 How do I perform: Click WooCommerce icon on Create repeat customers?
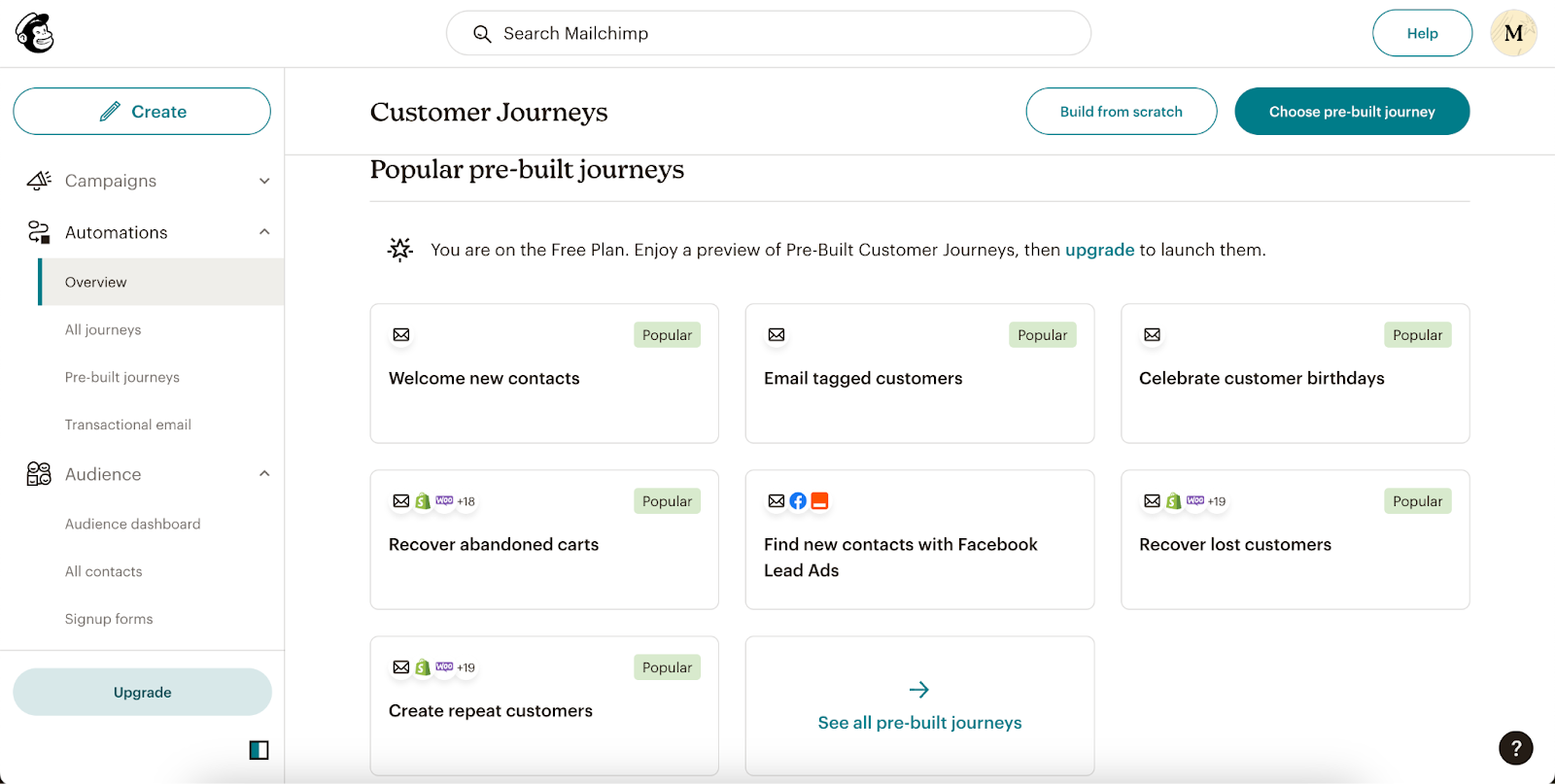tap(444, 667)
